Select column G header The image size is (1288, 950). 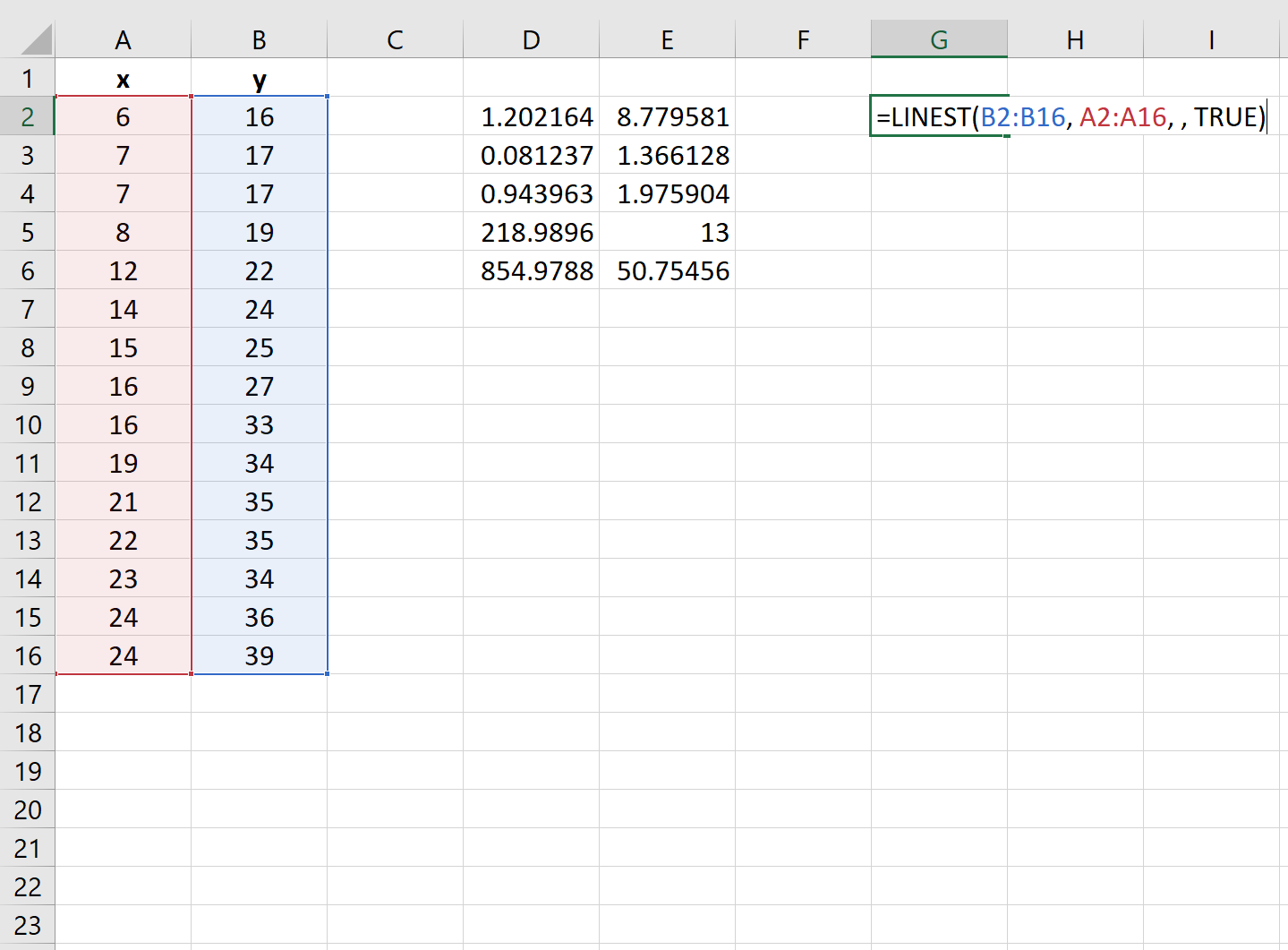tap(940, 39)
